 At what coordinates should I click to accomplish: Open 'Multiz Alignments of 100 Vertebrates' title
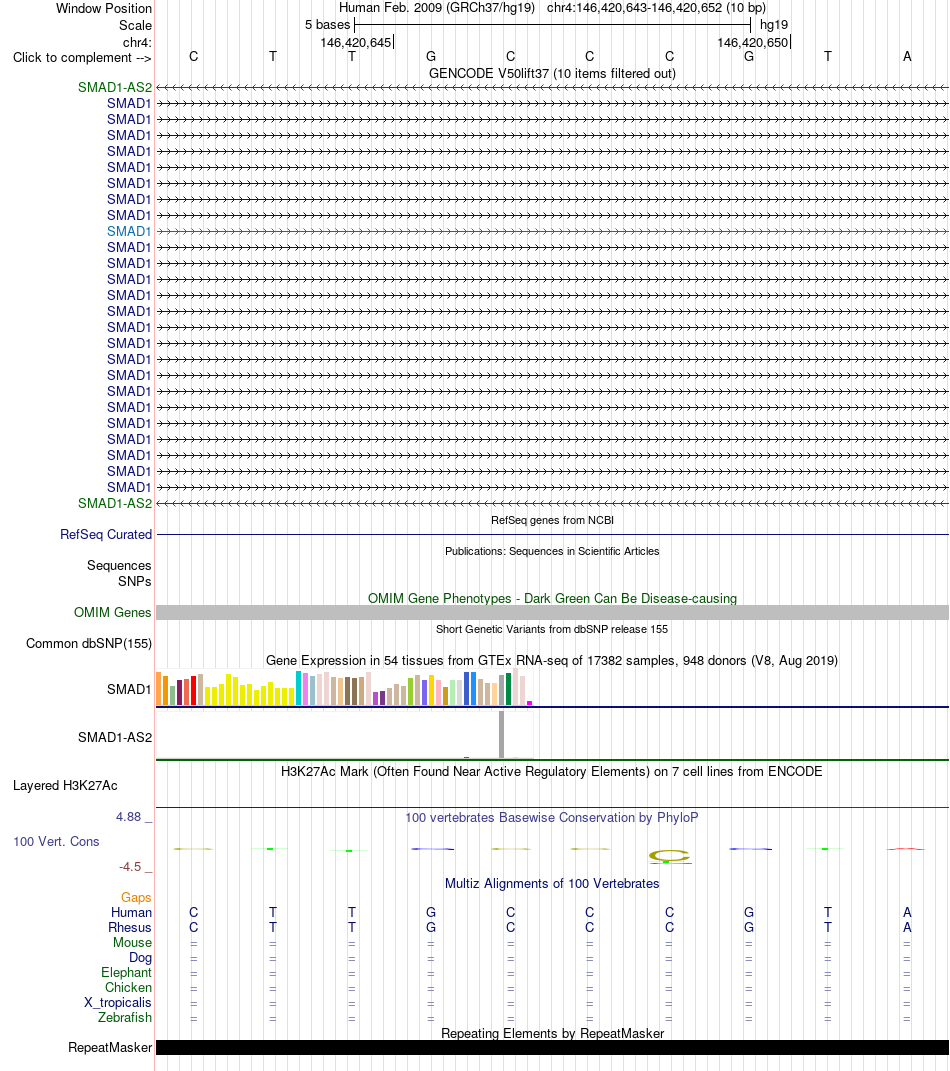click(552, 883)
